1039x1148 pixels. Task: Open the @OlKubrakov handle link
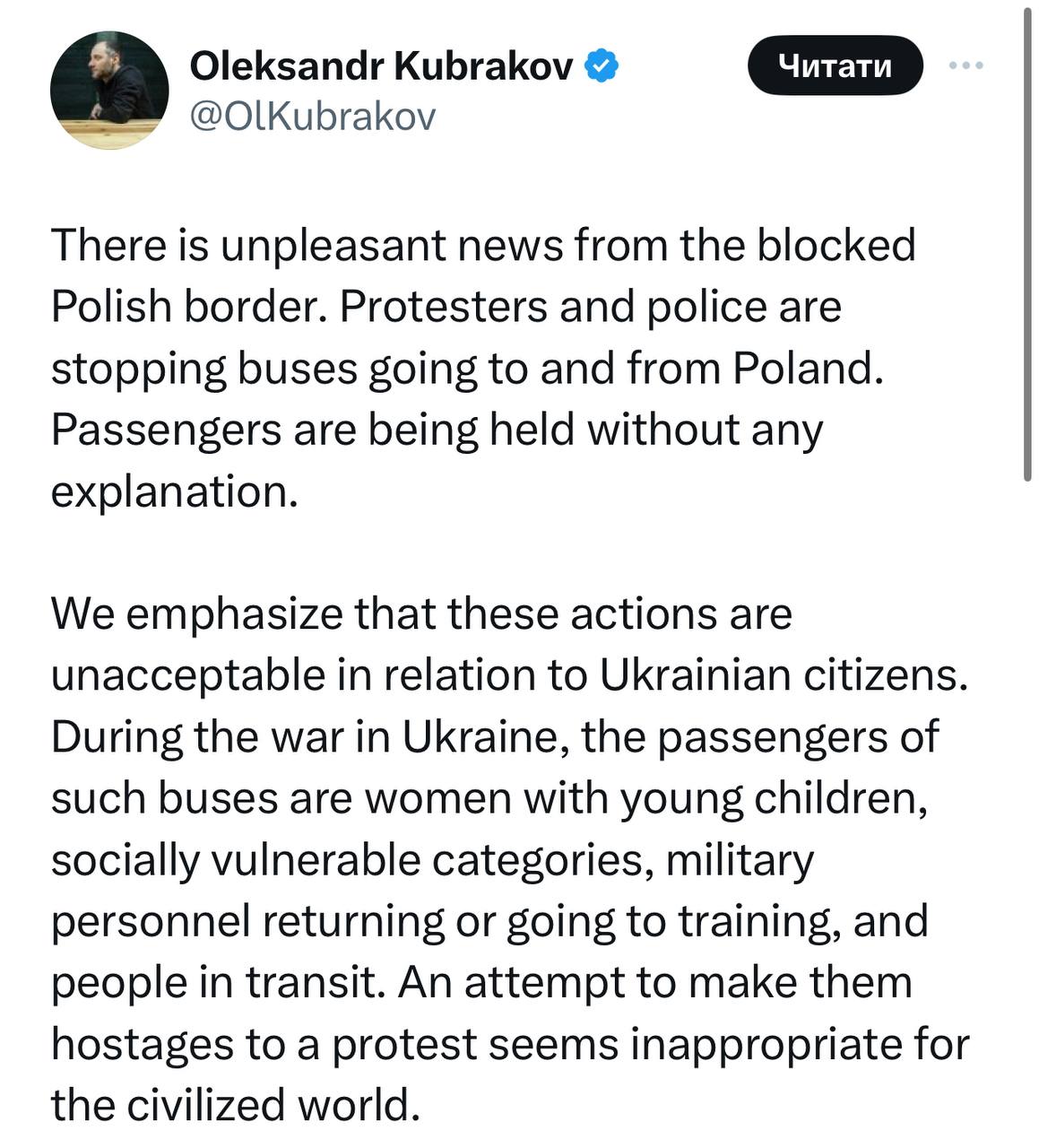point(313,117)
